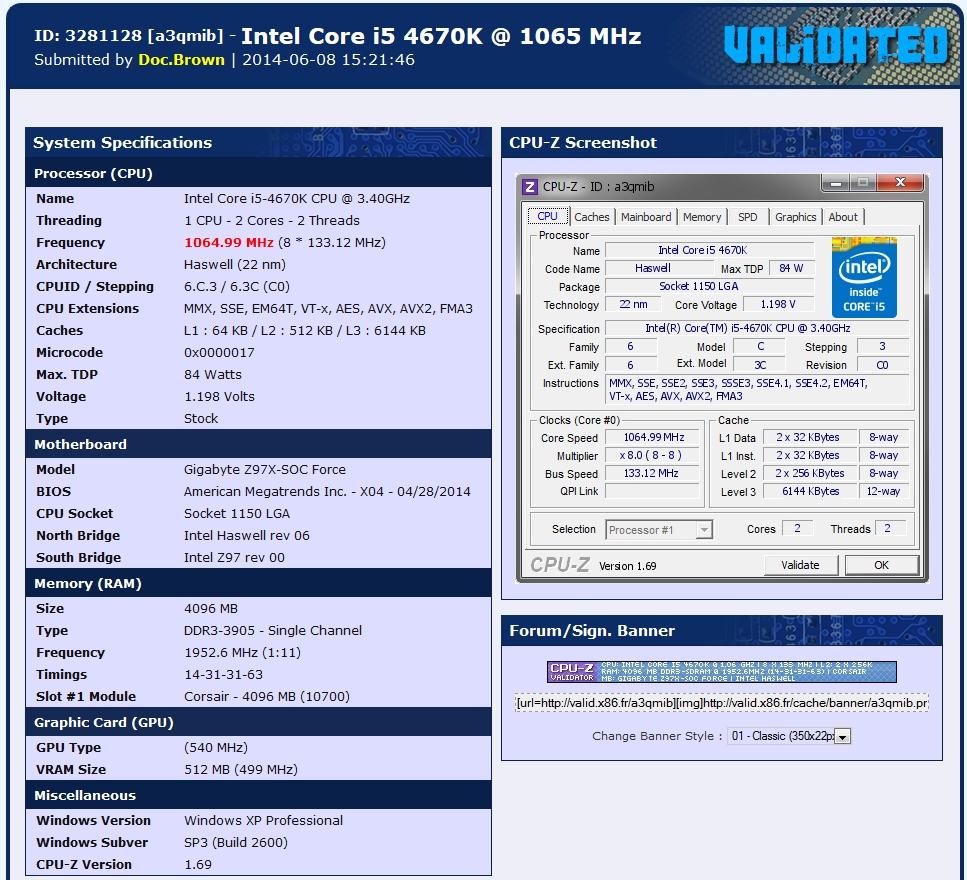The width and height of the screenshot is (967, 880).
Task: Click the VRAM Size 512 MB value
Action: pyautogui.click(x=241, y=769)
